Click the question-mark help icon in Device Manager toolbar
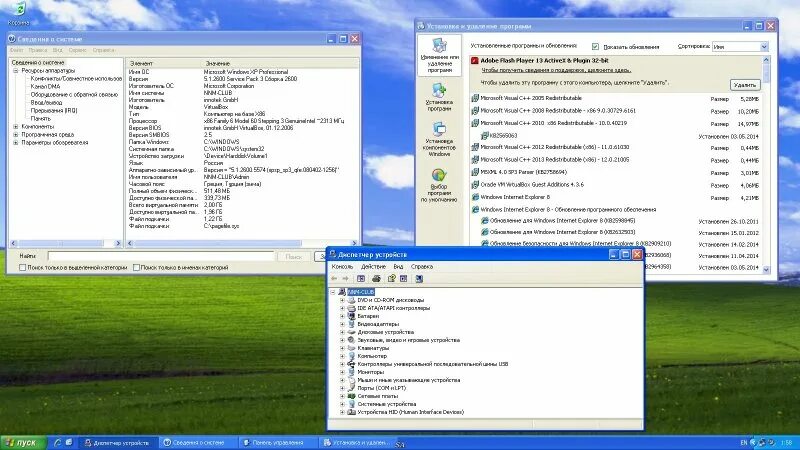Screen dimensions: 800x450 [391, 279]
